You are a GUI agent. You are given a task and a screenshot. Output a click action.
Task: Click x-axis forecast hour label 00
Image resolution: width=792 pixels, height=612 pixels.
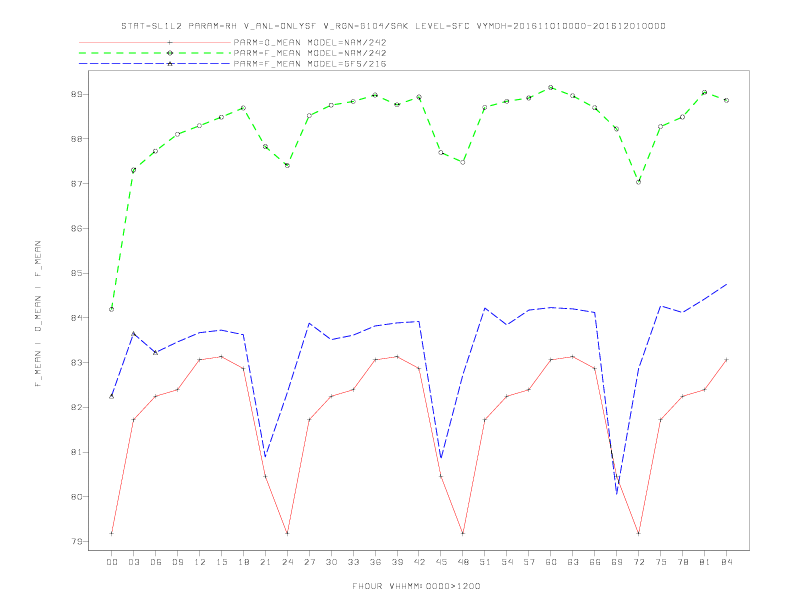click(112, 562)
